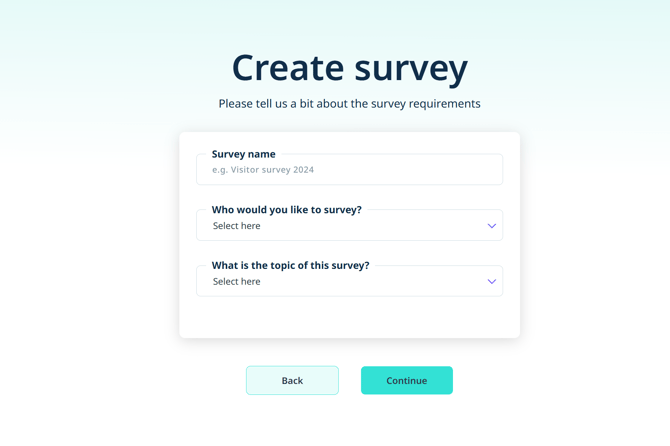This screenshot has width=670, height=446.
Task: Expand the survey topic dropdown
Action: pos(349,282)
